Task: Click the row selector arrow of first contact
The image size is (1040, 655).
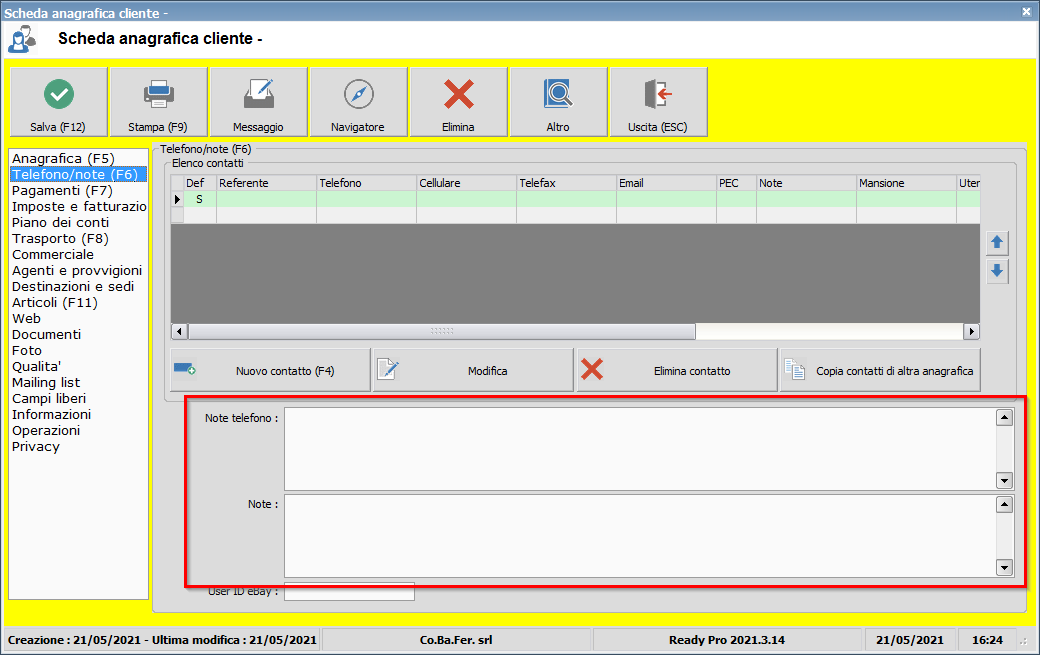Action: 177,199
